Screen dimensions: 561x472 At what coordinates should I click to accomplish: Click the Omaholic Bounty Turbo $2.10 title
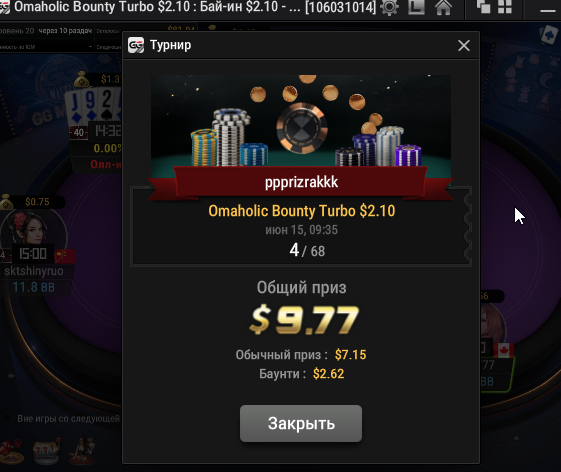coord(302,211)
